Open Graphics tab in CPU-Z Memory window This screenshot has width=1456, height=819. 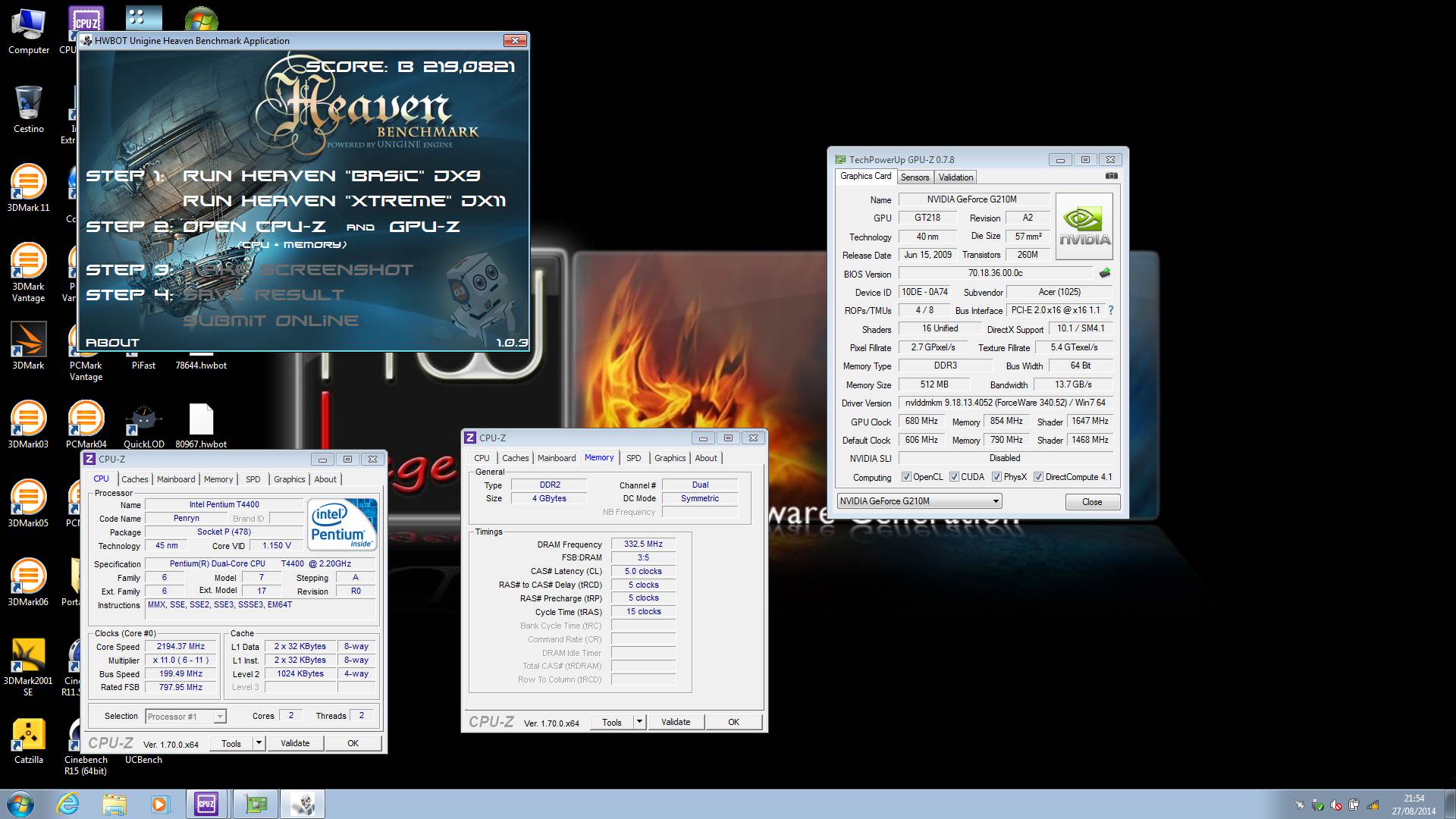pyautogui.click(x=670, y=458)
